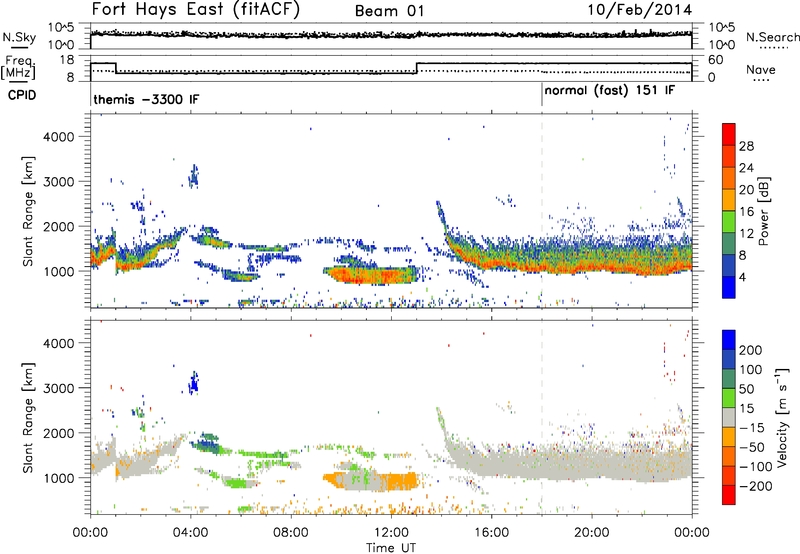The height and width of the screenshot is (554, 800).
Task: Click the '16' tick on Power scale
Action: coord(746,212)
